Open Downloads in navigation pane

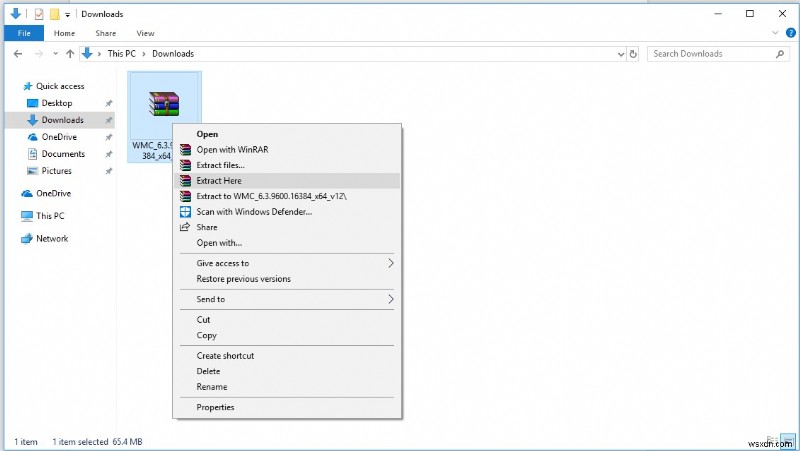point(62,120)
